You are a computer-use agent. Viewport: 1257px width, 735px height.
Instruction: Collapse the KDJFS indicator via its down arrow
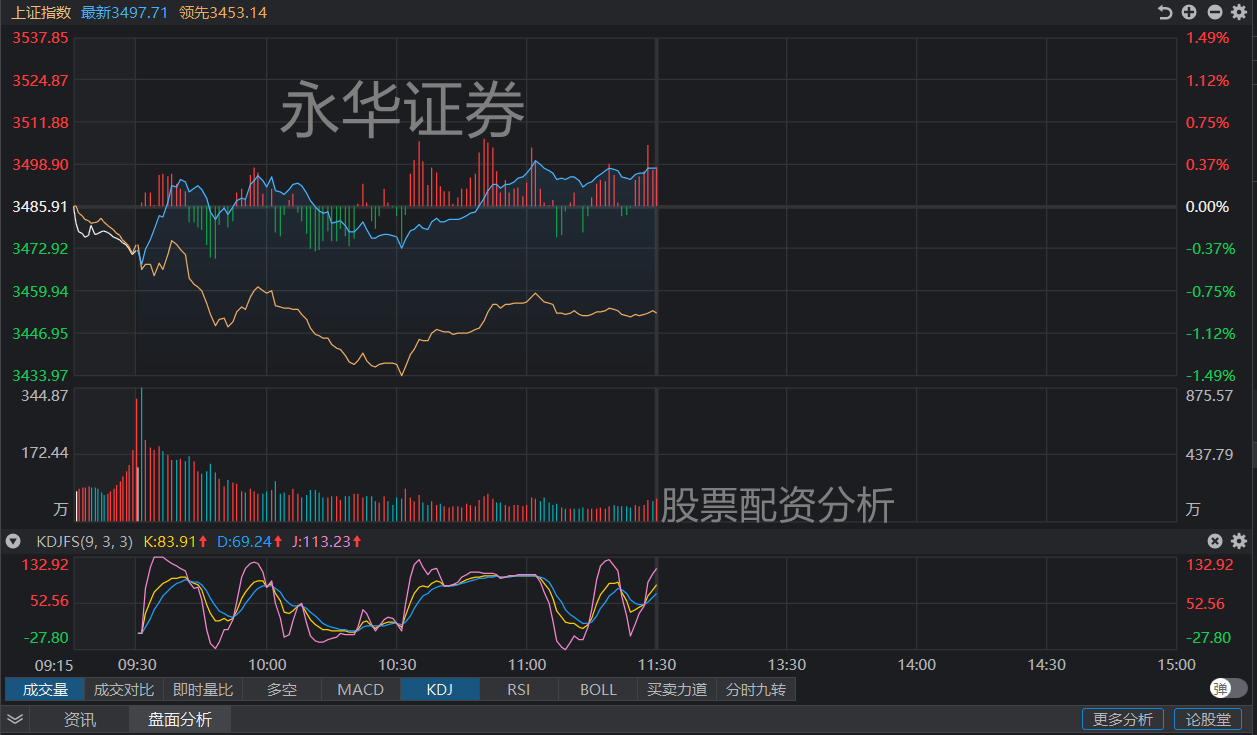(13, 541)
